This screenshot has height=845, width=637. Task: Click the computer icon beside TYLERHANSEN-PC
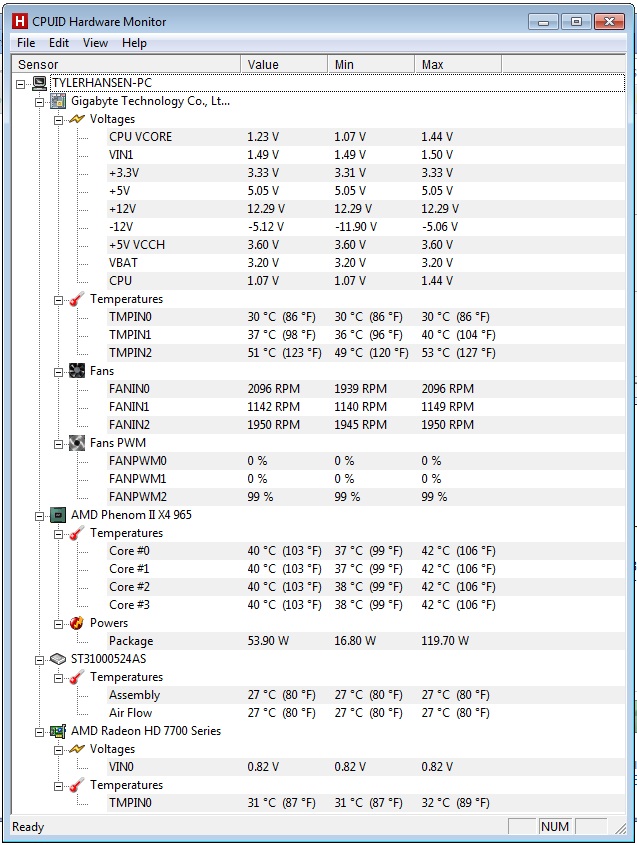click(x=39, y=83)
